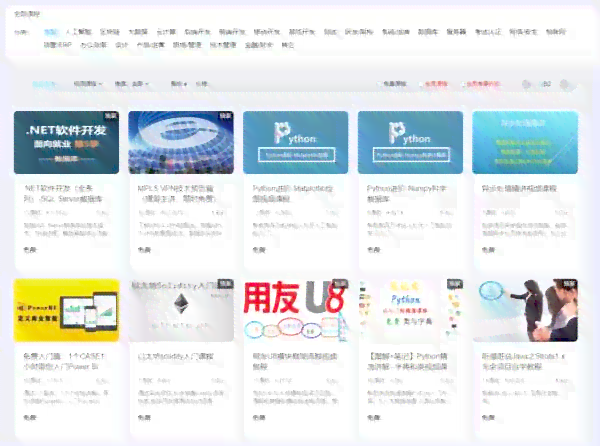Expand the 难度 全部 difficulty dropdown

(132, 84)
